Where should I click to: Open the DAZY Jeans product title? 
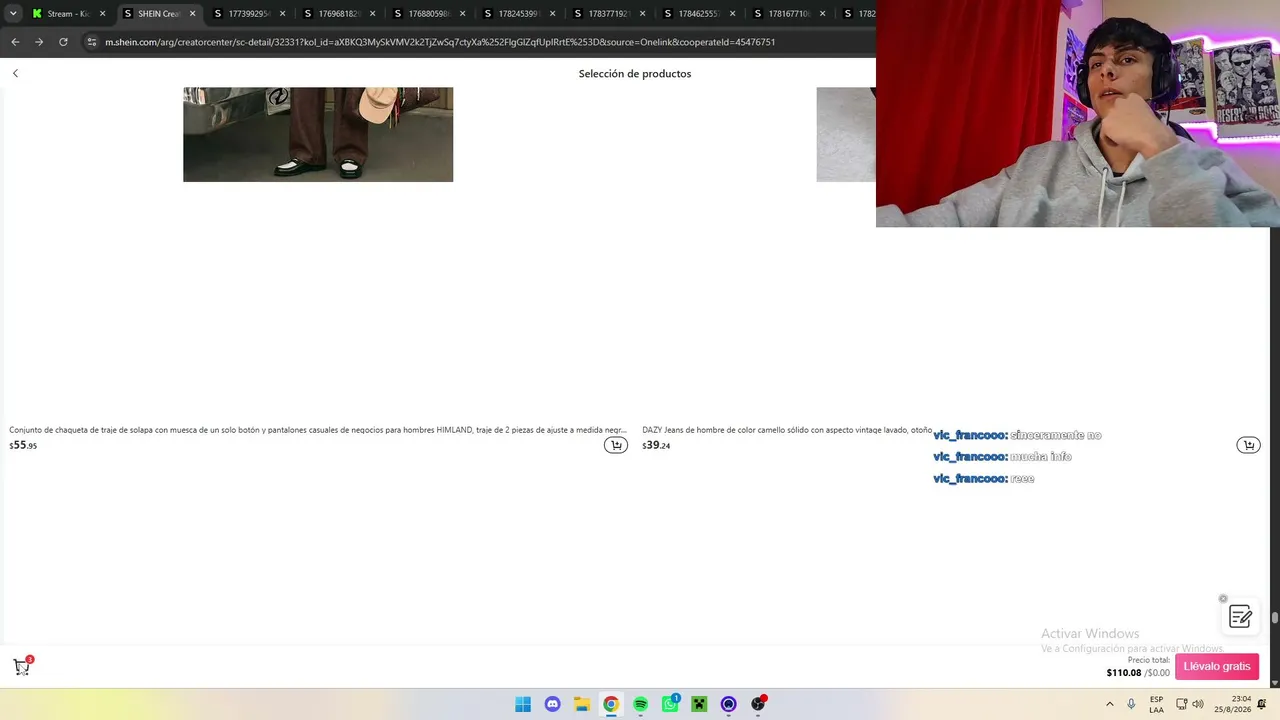pyautogui.click(x=787, y=430)
